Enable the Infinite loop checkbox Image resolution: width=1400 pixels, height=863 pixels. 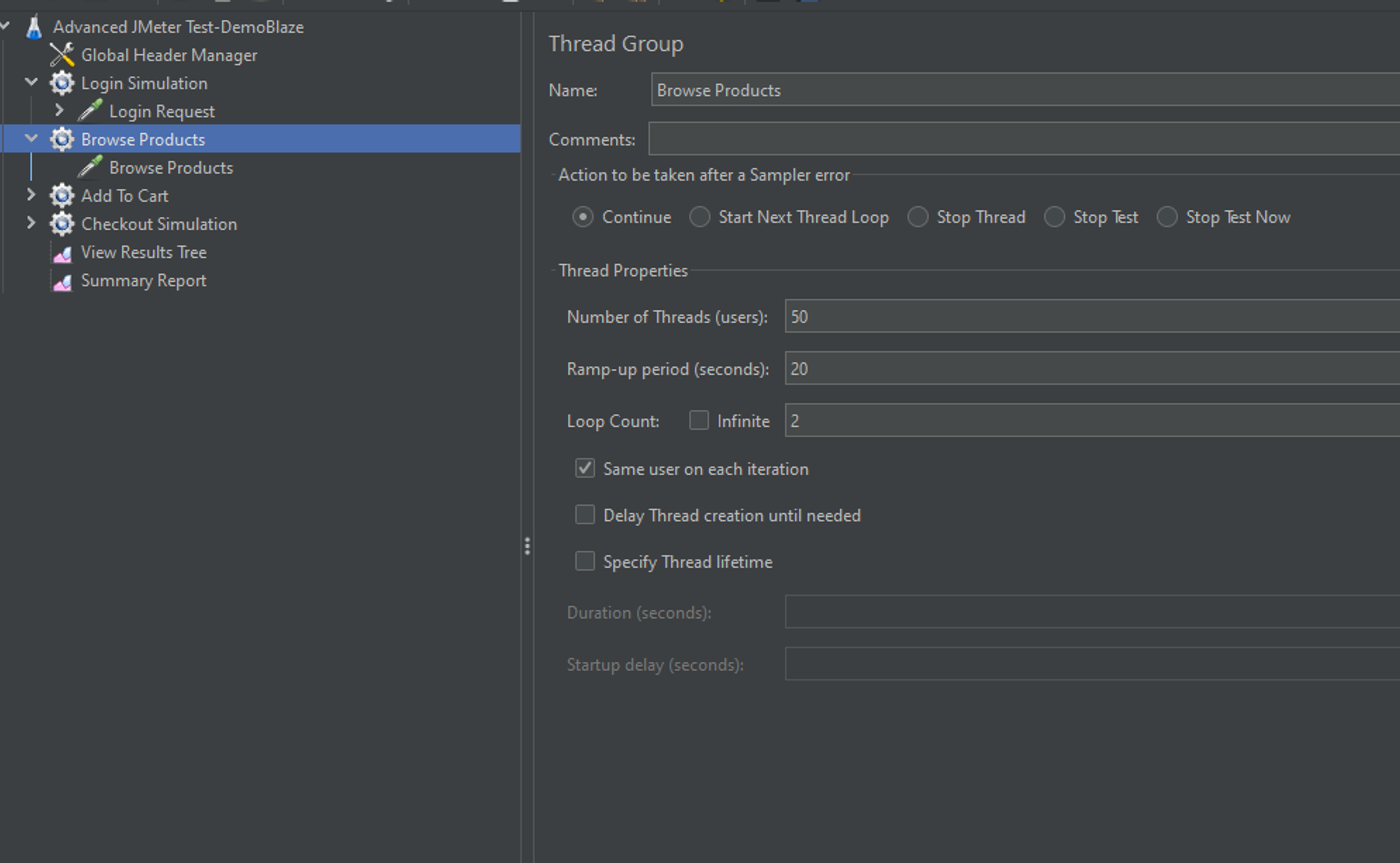click(699, 421)
